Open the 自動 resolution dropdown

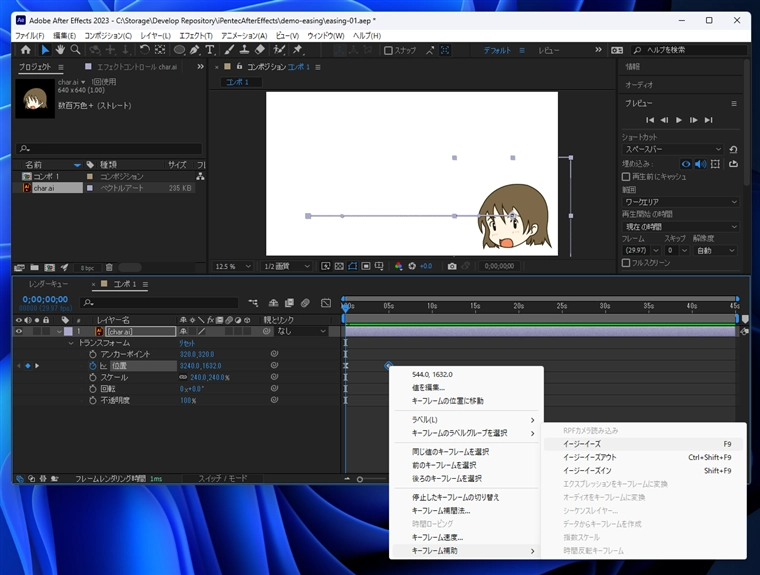point(715,251)
